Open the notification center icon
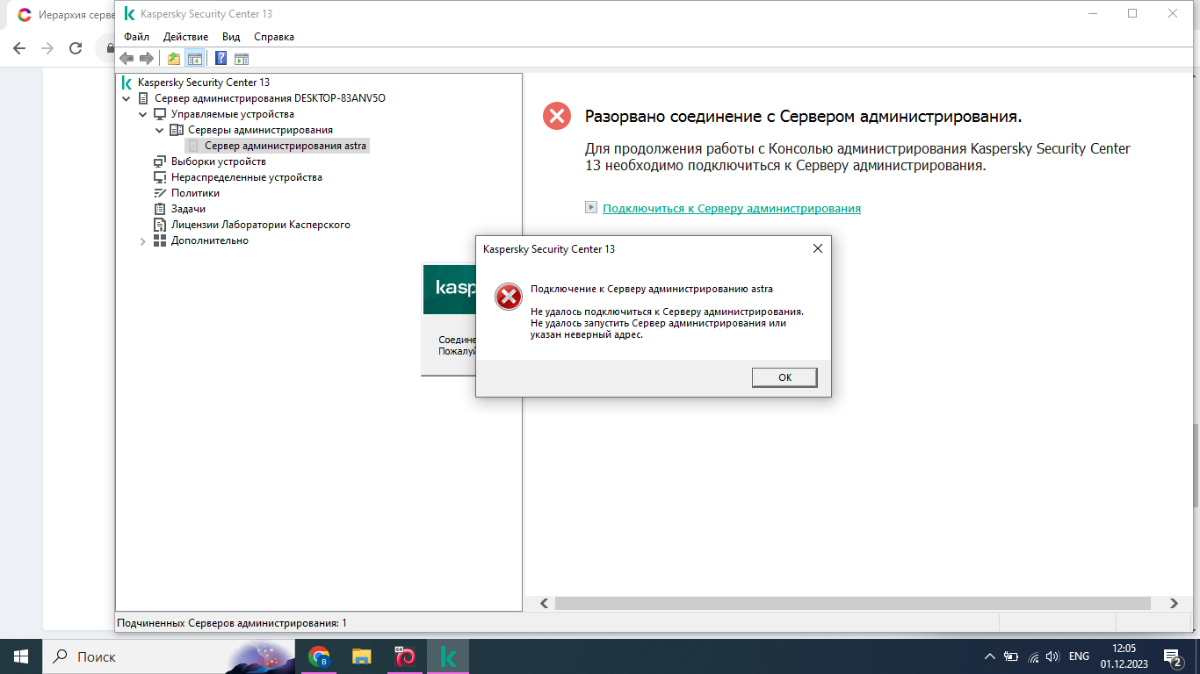The image size is (1200, 674). pyautogui.click(x=1173, y=657)
